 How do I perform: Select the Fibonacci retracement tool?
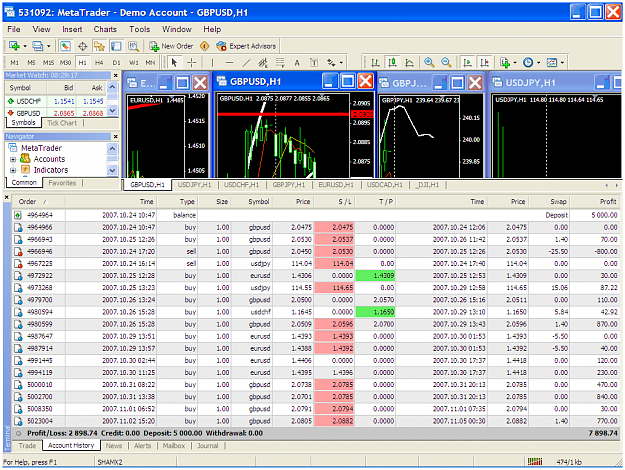coord(280,63)
